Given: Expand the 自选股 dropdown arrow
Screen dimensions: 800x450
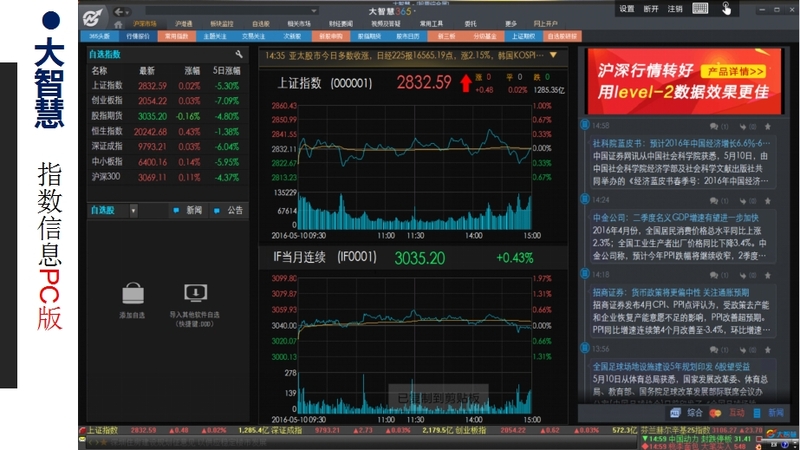Looking at the screenshot, I should (133, 210).
